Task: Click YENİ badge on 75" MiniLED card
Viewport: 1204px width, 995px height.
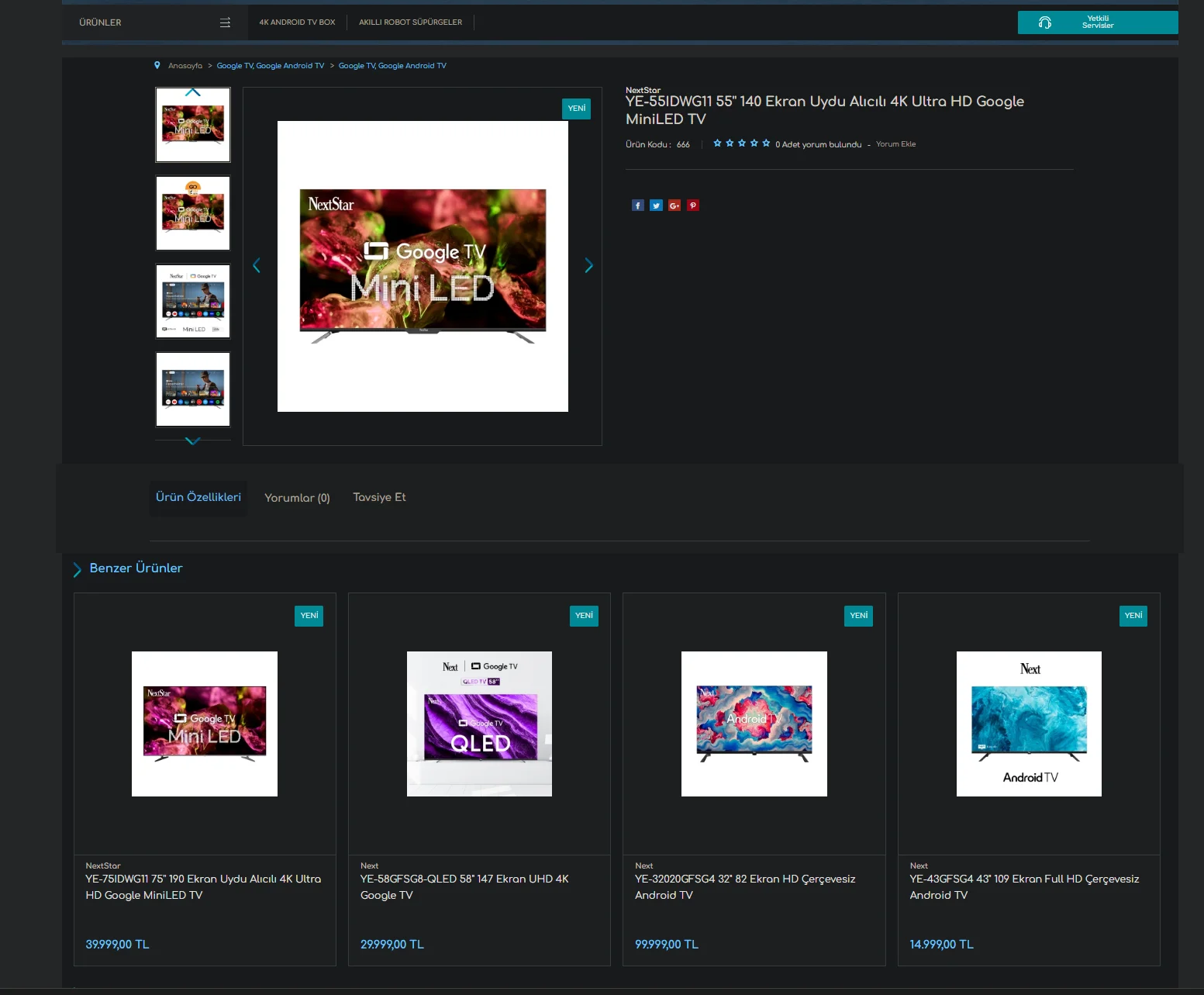Action: (309, 616)
